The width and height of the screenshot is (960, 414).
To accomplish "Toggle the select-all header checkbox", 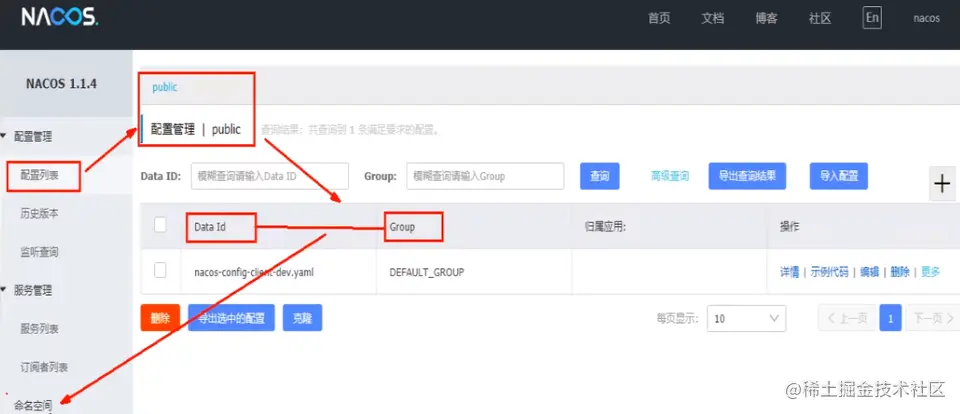I will click(x=160, y=225).
